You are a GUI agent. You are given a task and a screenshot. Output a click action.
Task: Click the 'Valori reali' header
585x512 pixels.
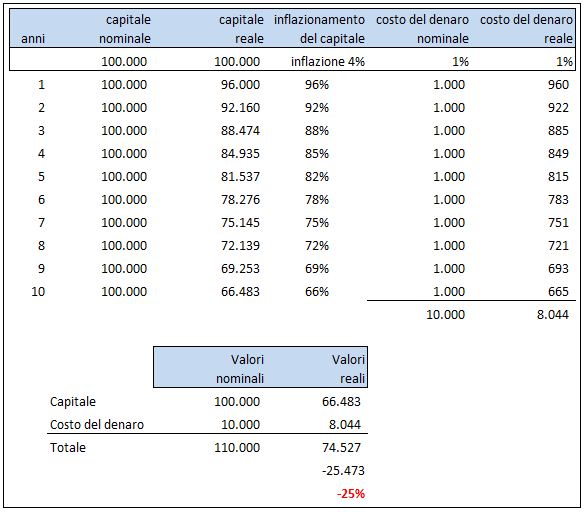(x=348, y=369)
